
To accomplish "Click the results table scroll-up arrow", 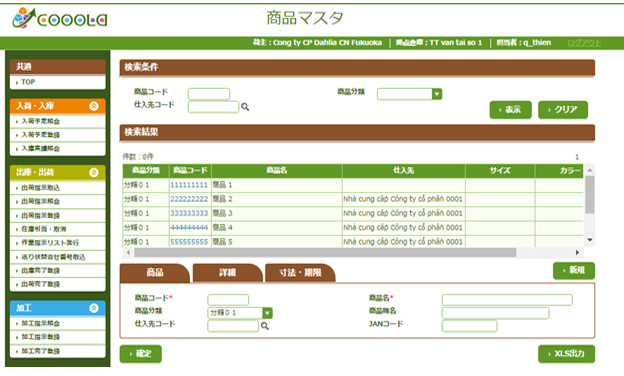I will [590, 170].
